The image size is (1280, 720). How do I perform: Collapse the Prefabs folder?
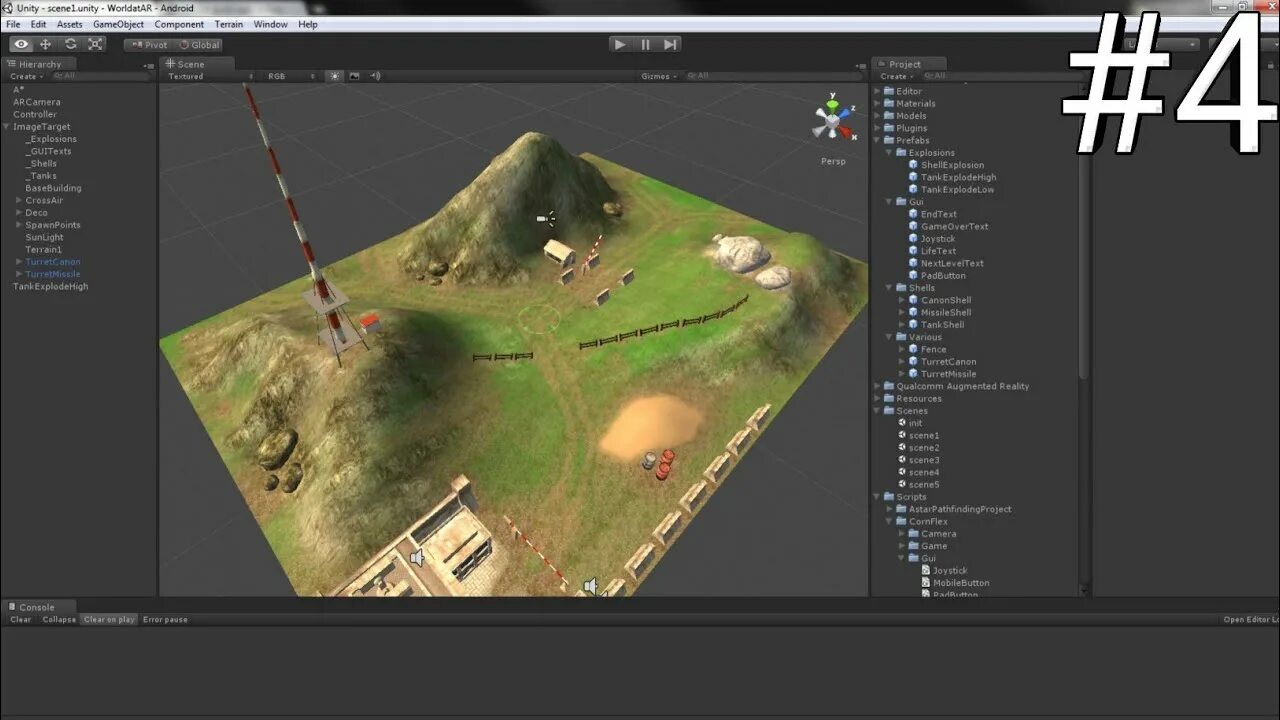(878, 140)
